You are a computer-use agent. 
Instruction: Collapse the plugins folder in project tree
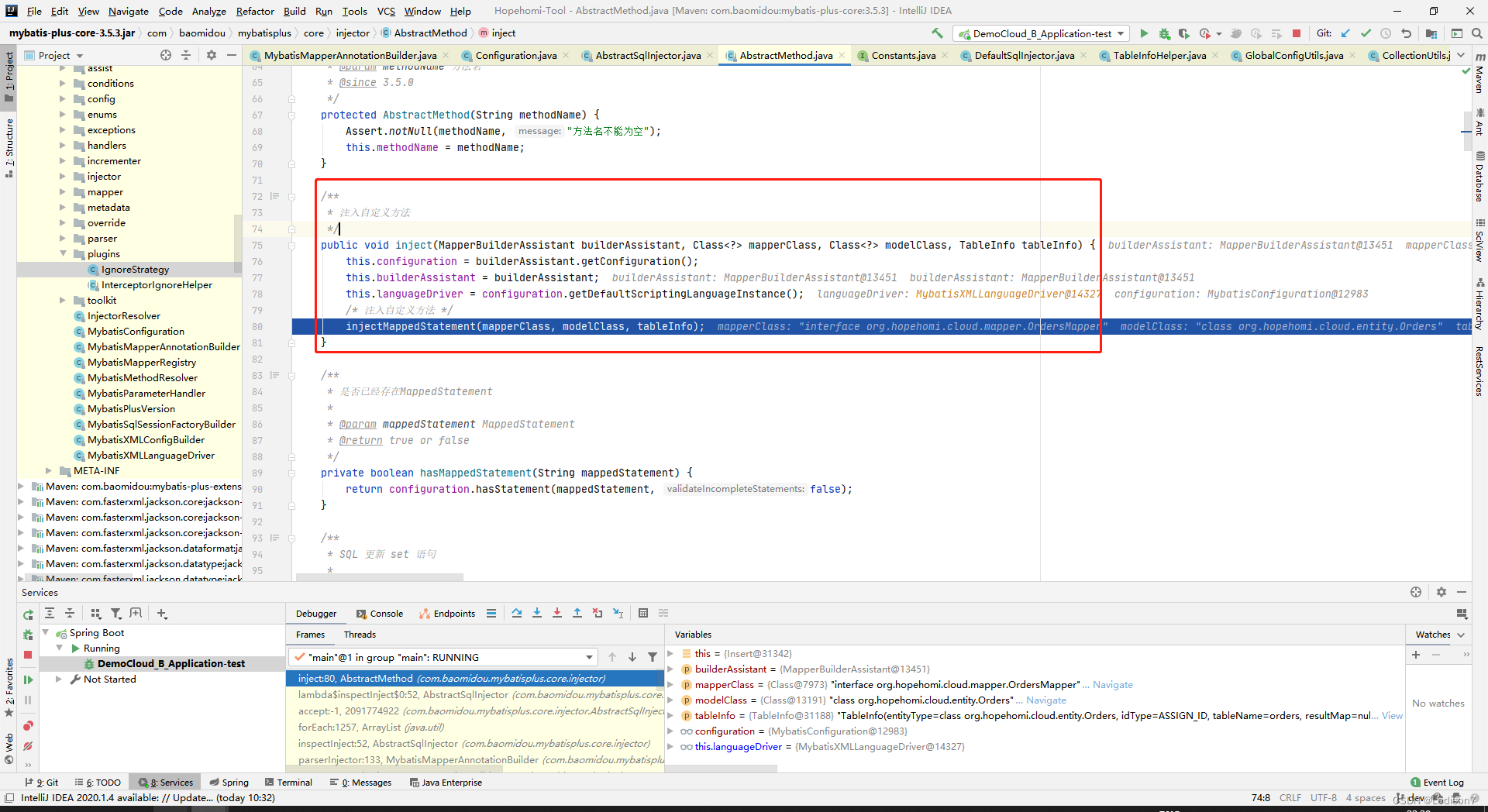[x=63, y=253]
